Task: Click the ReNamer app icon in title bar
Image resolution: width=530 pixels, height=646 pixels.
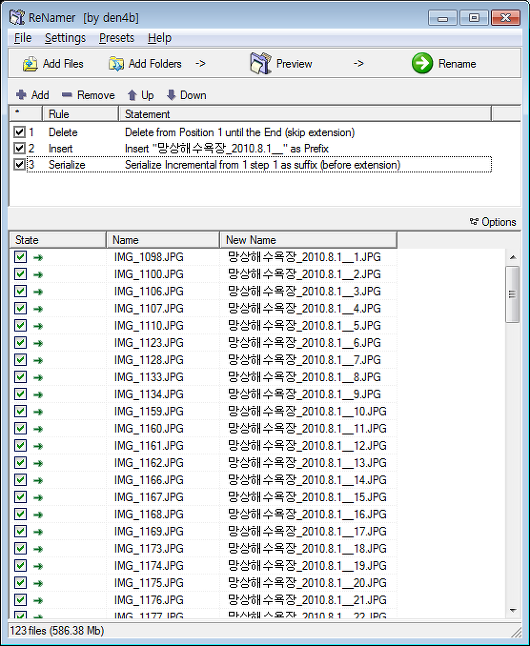Action: [17, 17]
